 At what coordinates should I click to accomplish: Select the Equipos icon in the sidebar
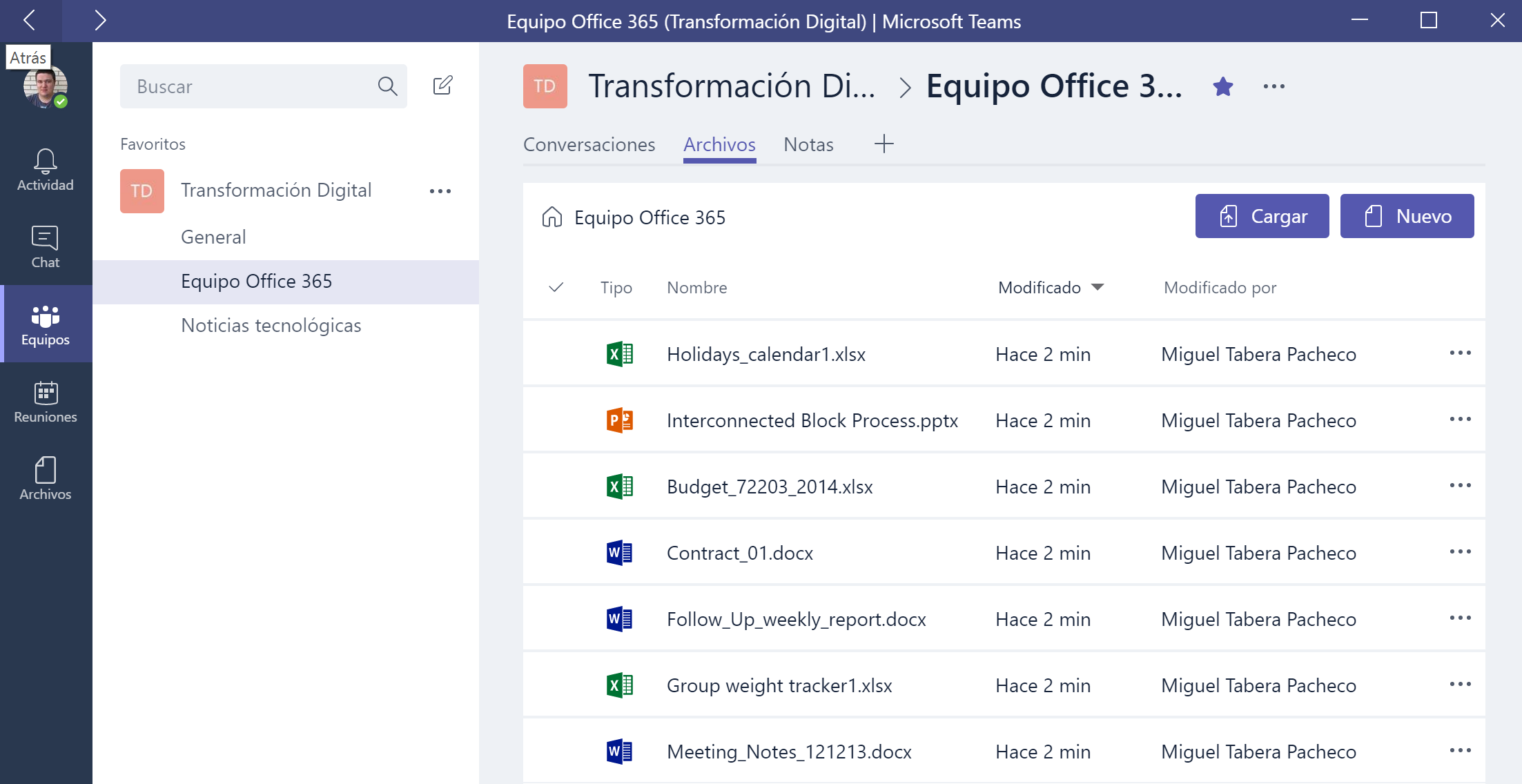click(44, 324)
